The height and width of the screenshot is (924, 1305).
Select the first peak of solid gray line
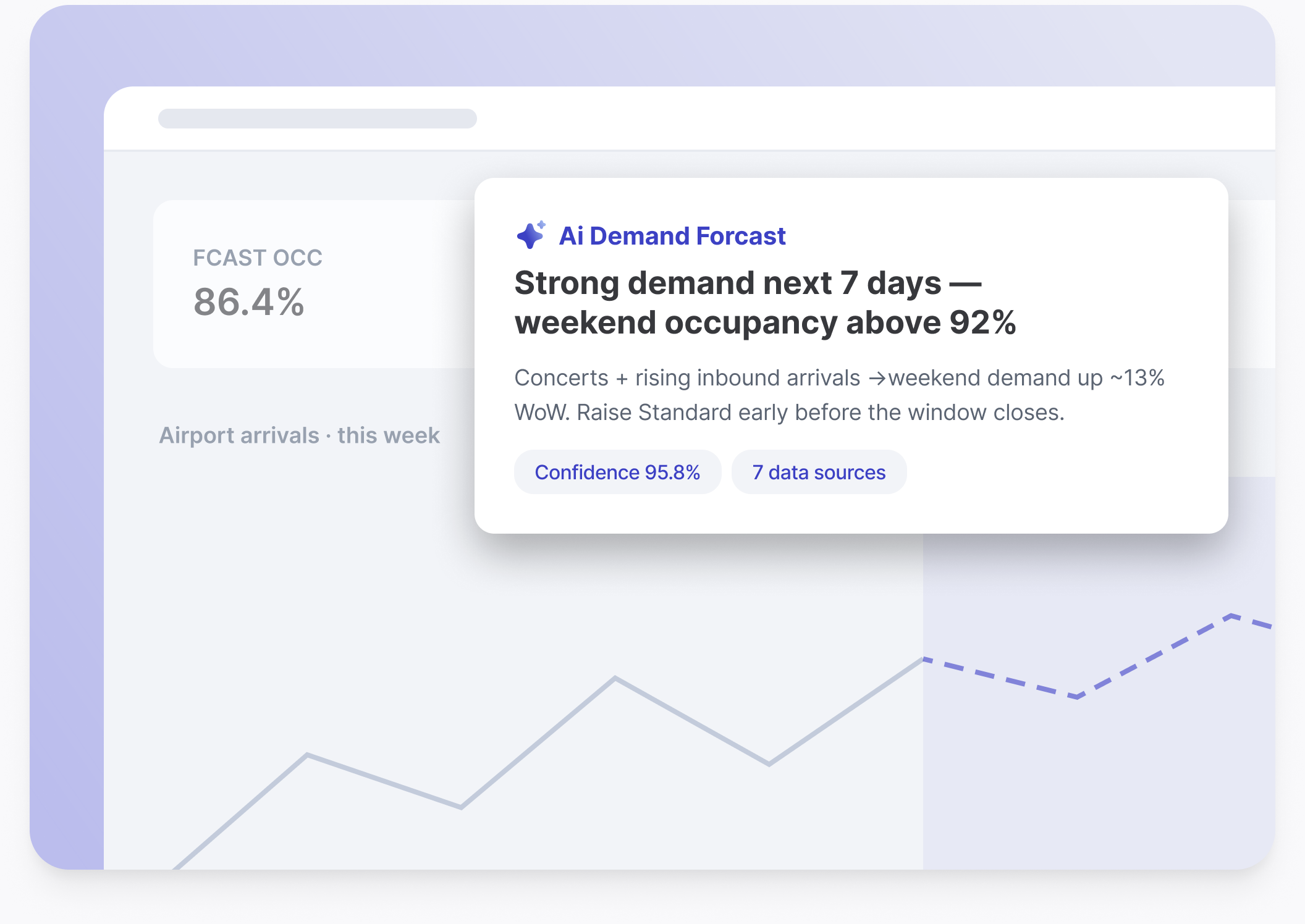pos(307,755)
